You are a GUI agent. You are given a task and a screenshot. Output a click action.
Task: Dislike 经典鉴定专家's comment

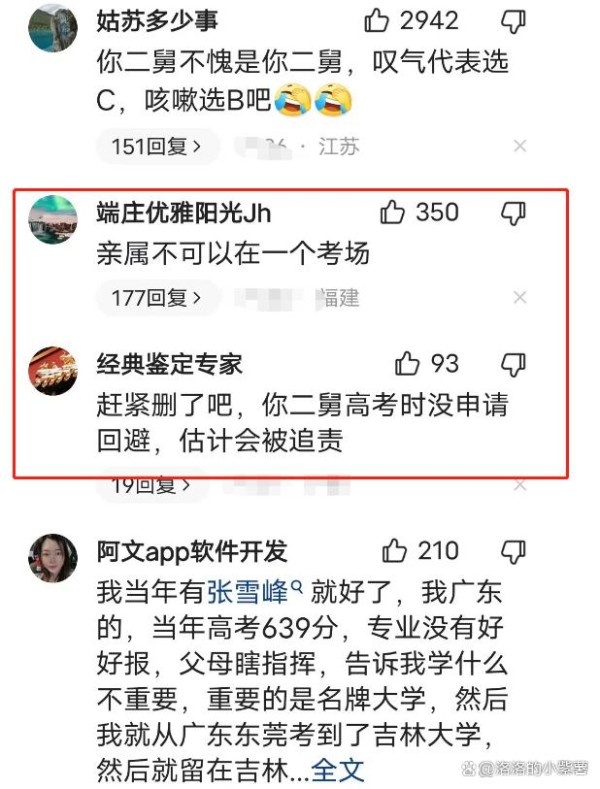[513, 364]
